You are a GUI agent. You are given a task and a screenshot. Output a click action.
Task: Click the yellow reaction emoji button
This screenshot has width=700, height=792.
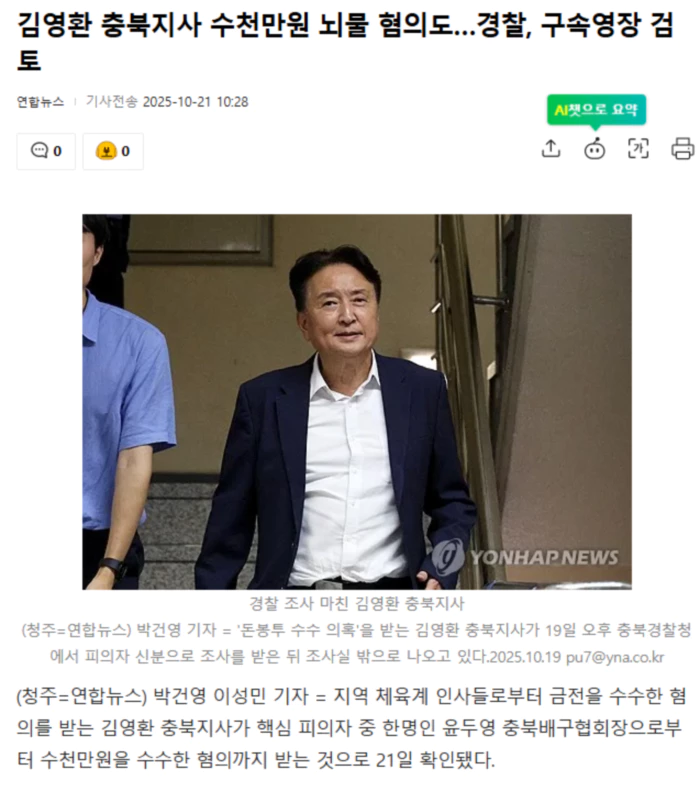(x=113, y=151)
